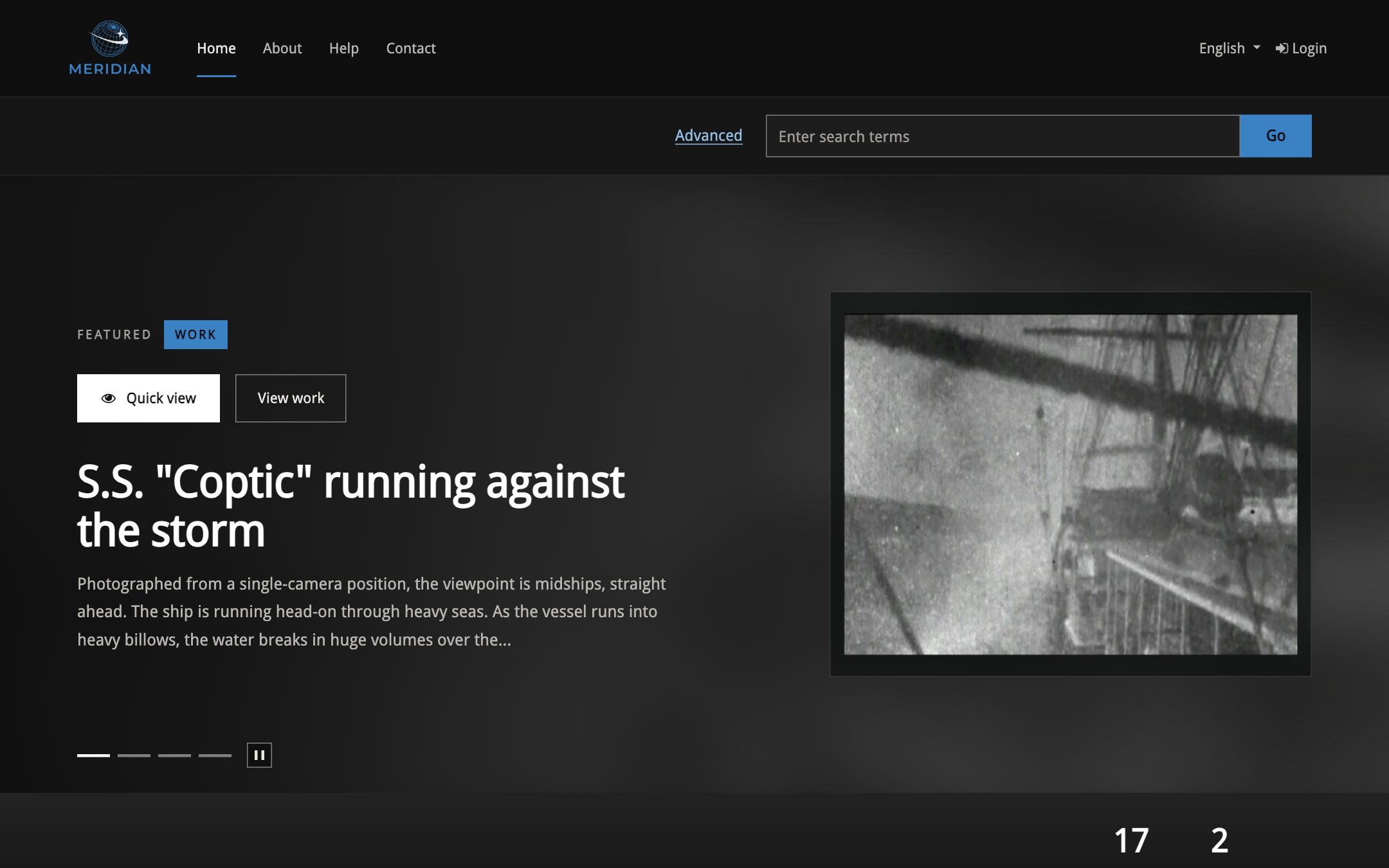This screenshot has width=1389, height=868.
Task: Click the number 2 statistic
Action: 1220,840
